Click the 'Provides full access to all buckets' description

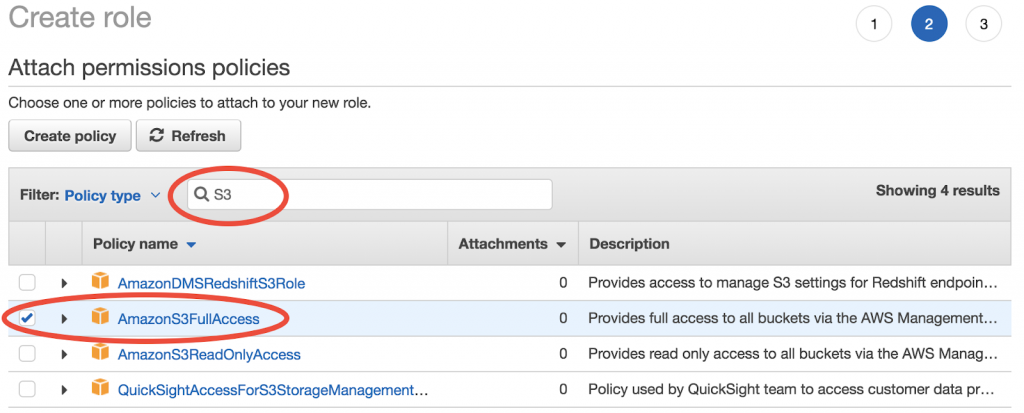pyautogui.click(x=793, y=318)
